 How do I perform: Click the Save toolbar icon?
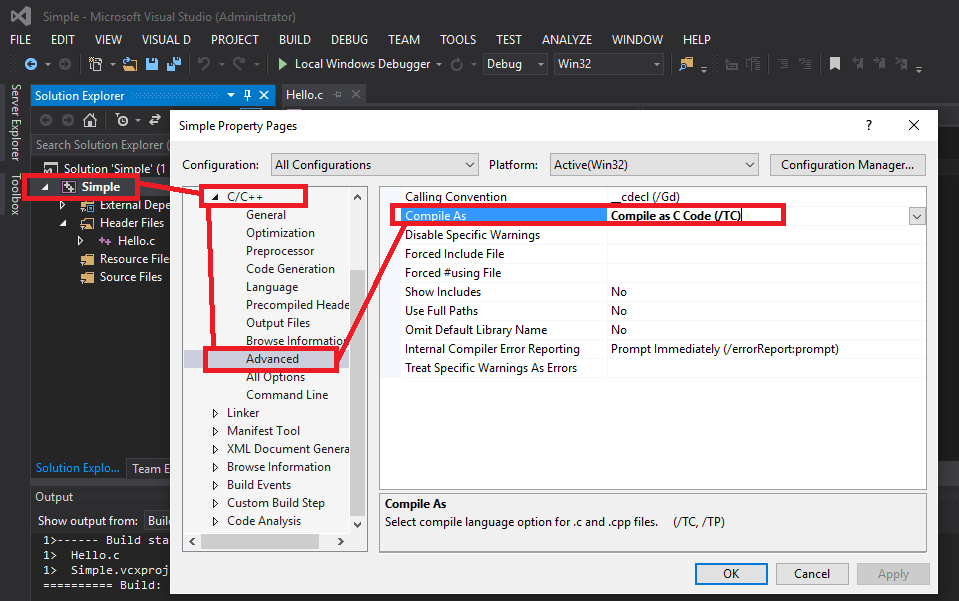pos(152,64)
